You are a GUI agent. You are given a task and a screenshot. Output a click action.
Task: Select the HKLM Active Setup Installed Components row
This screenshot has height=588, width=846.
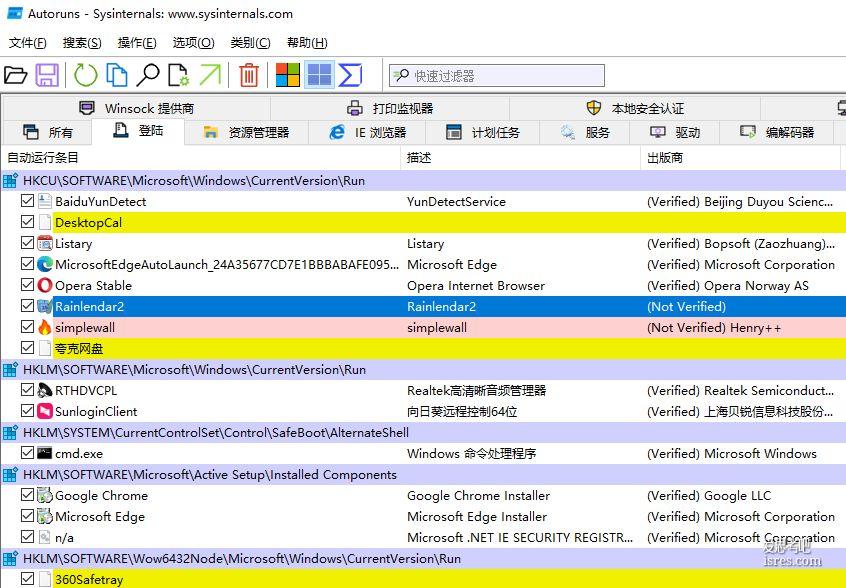[424, 475]
